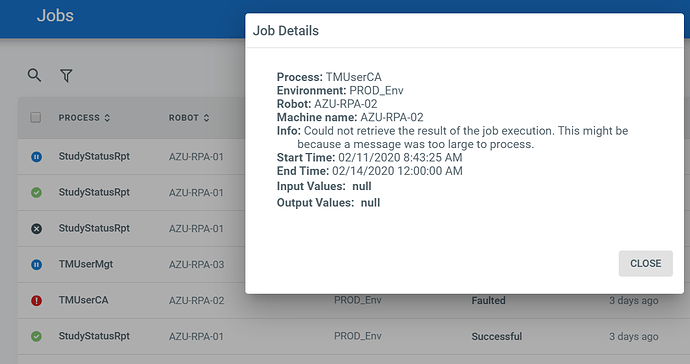Image resolution: width=690 pixels, height=364 pixels.
Task: Click the Job Details dialog heading
Action: 286,31
